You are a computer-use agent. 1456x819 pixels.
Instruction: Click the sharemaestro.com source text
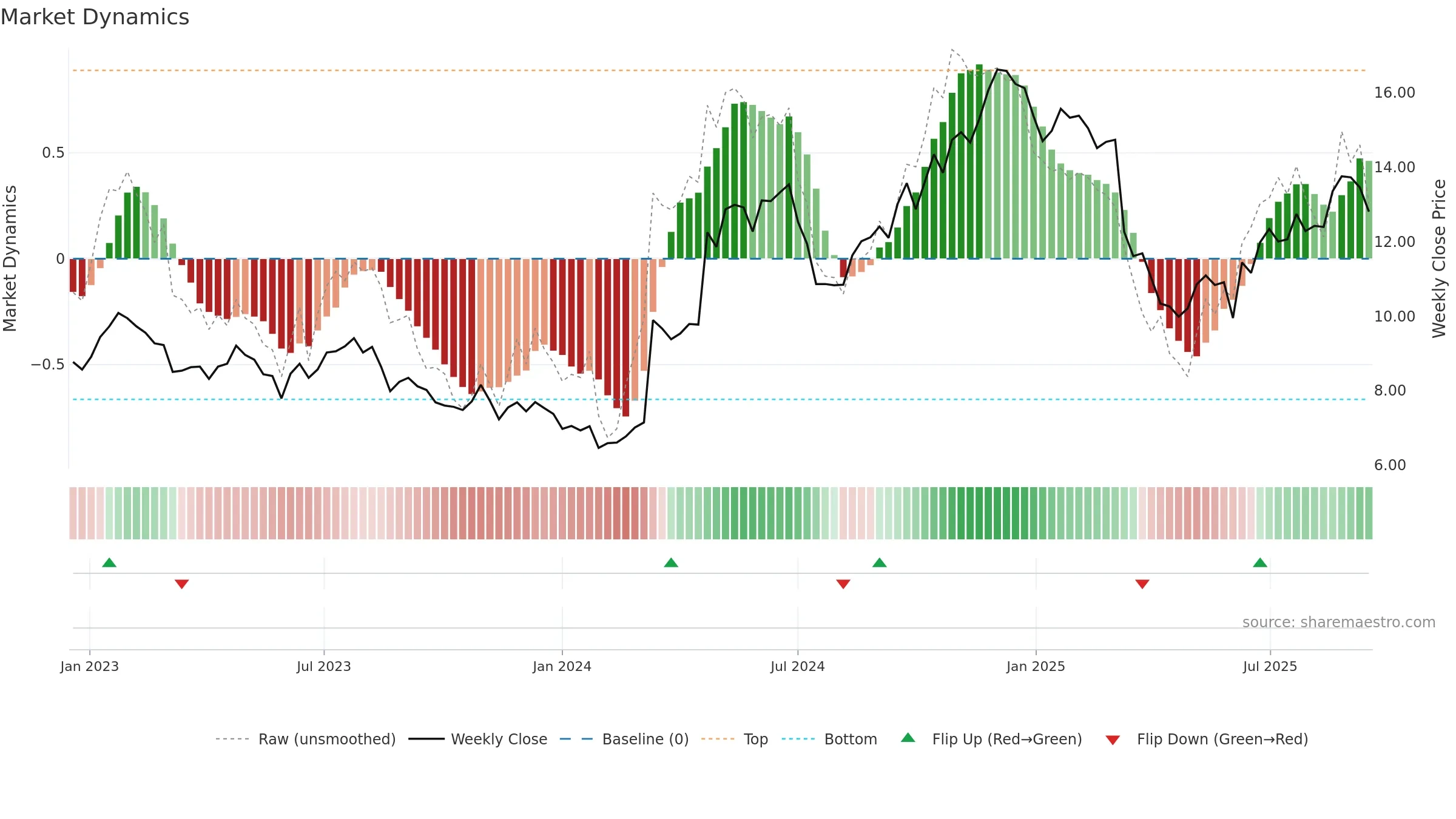1339,622
